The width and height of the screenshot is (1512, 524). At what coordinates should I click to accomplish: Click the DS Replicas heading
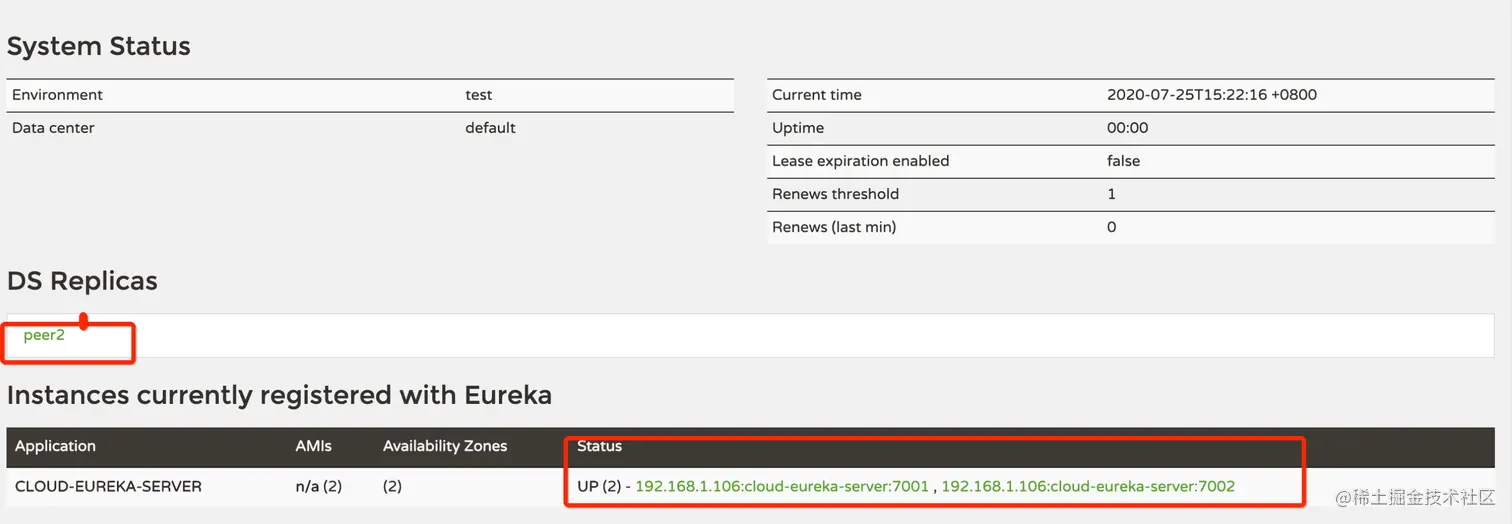[x=82, y=281]
